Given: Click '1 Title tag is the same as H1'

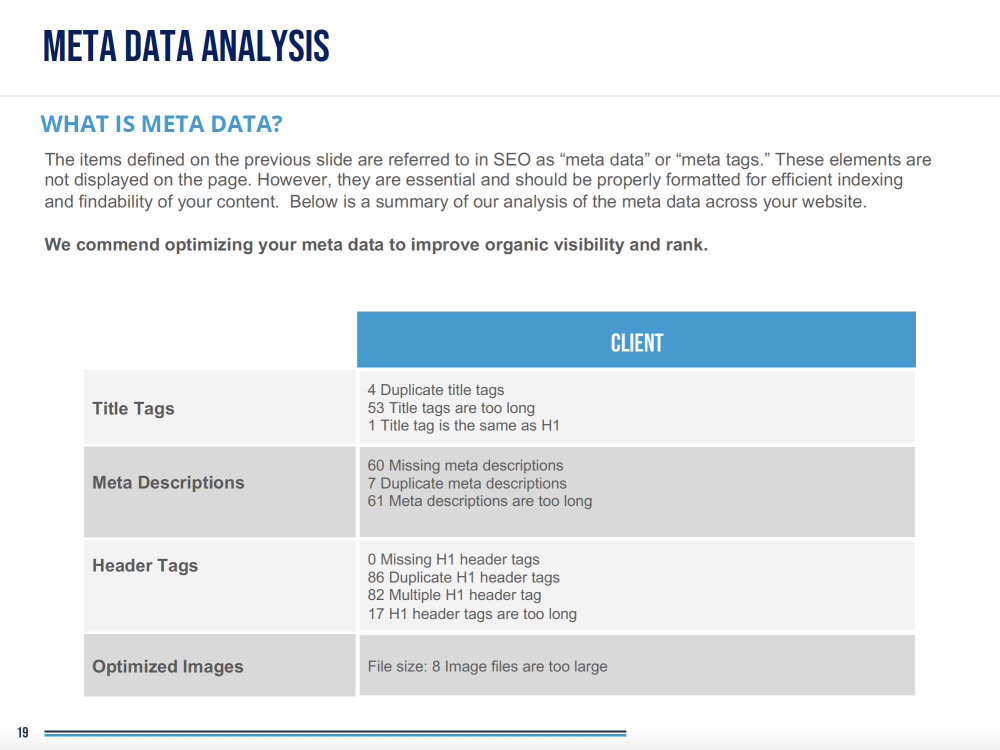Looking at the screenshot, I should pos(464,425).
